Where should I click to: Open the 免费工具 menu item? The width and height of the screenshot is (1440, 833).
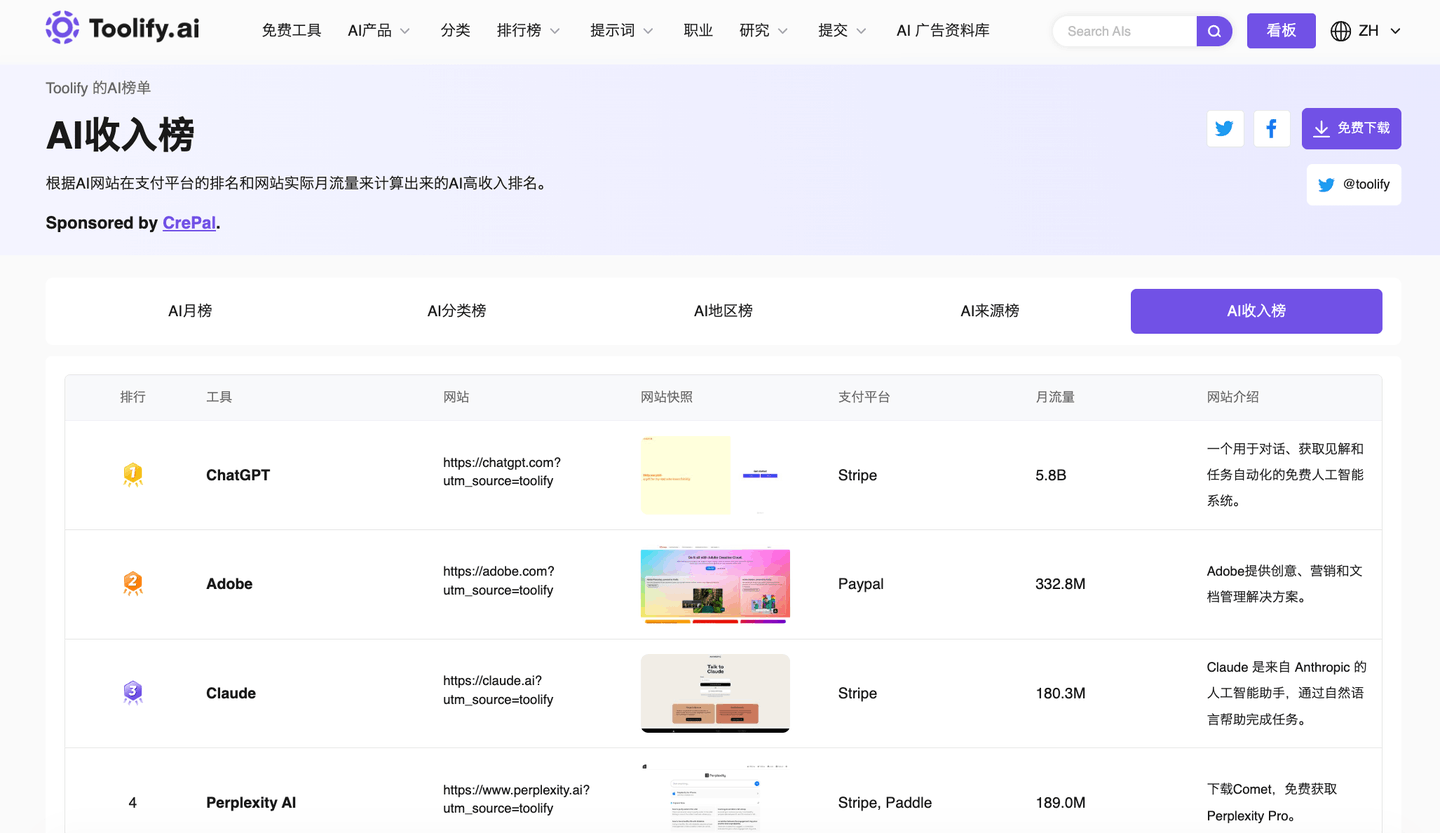click(x=292, y=31)
